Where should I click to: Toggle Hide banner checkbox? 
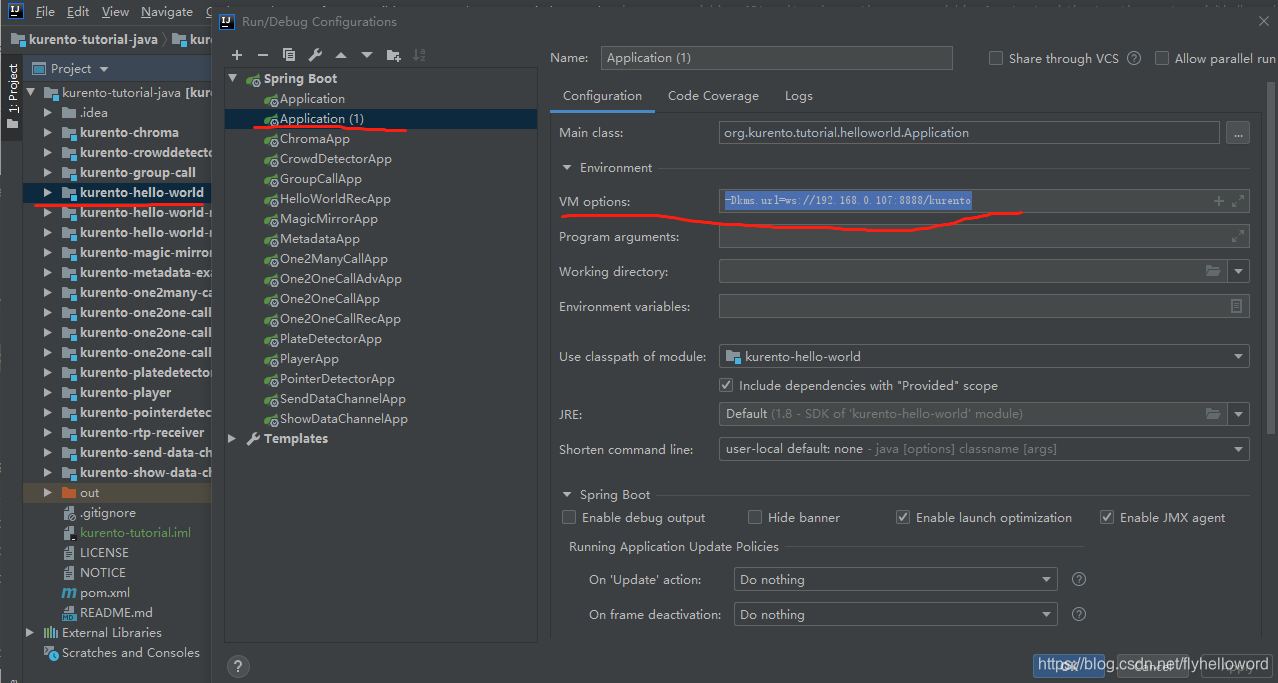click(755, 517)
